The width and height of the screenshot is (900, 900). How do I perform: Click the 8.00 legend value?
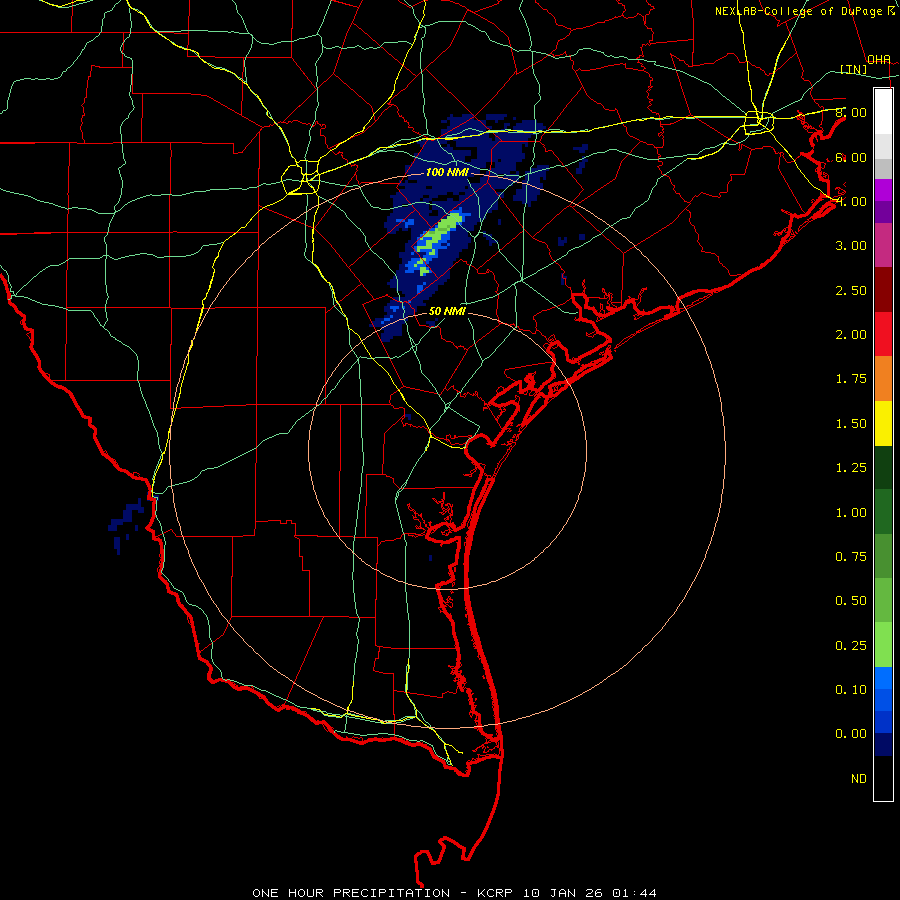pyautogui.click(x=851, y=112)
